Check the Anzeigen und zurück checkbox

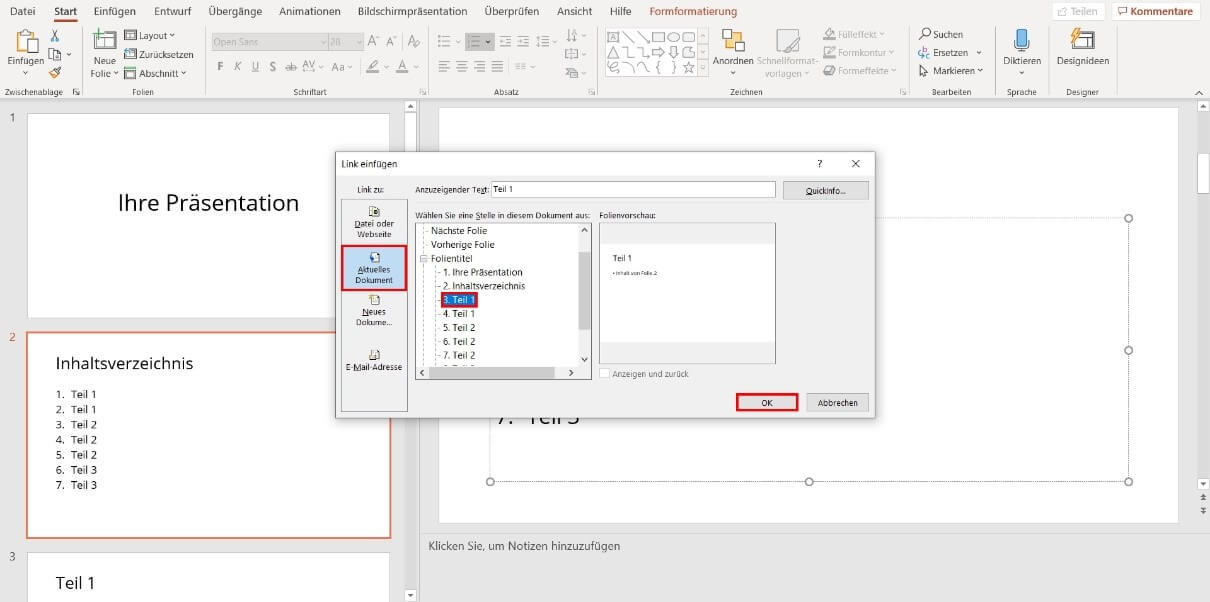pyautogui.click(x=604, y=374)
